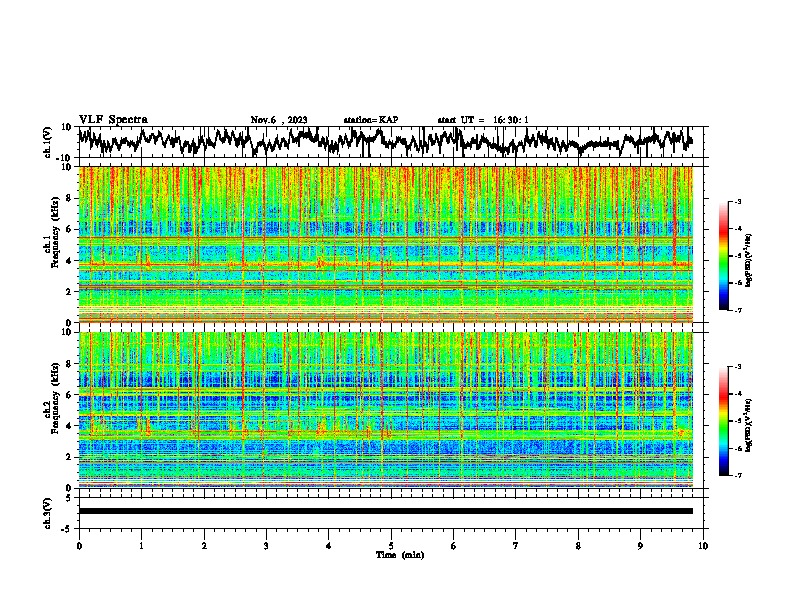Click the "-5" tick on ch.3(V) axis
792x612 pixels.
67,529
